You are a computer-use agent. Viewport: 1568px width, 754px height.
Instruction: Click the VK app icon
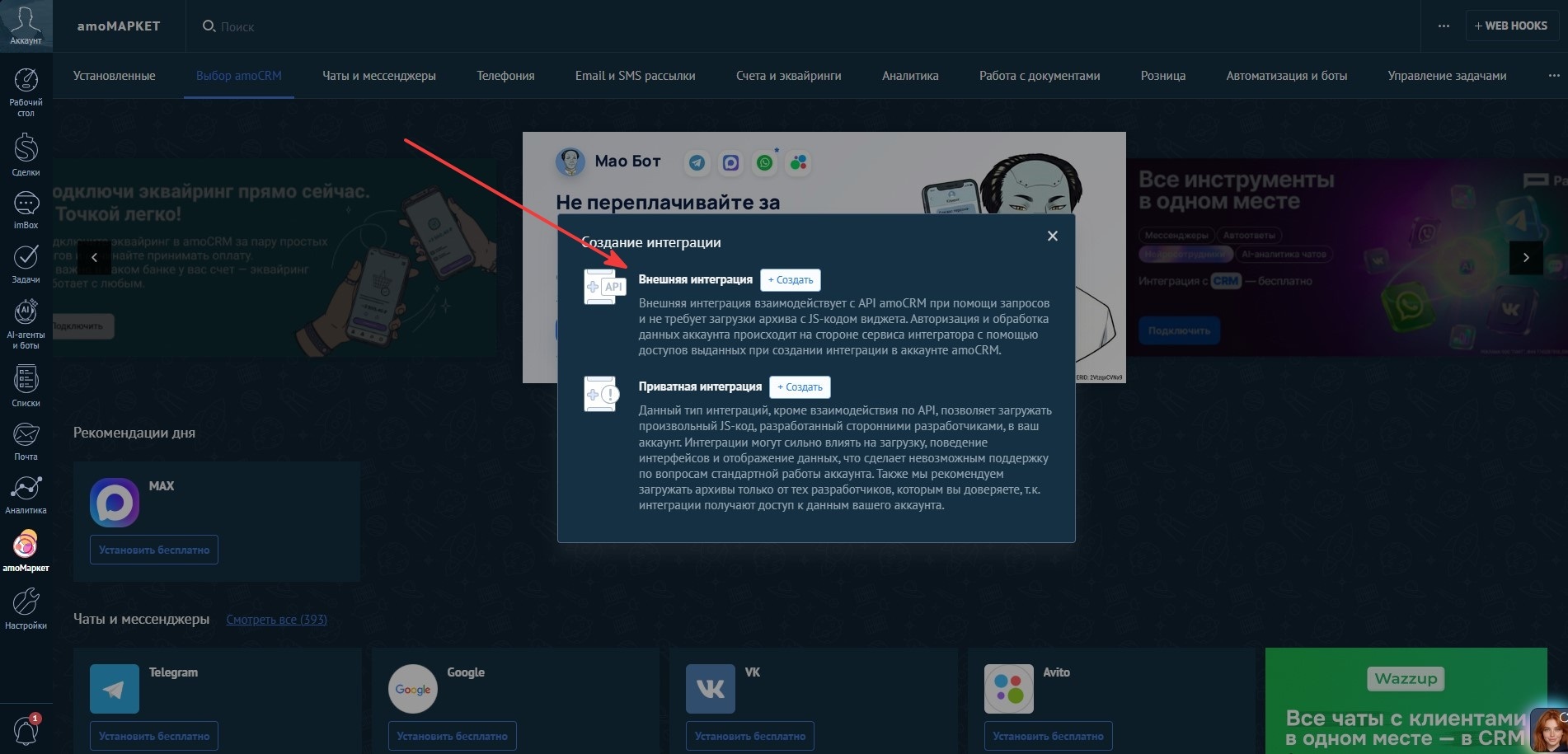[x=711, y=689]
